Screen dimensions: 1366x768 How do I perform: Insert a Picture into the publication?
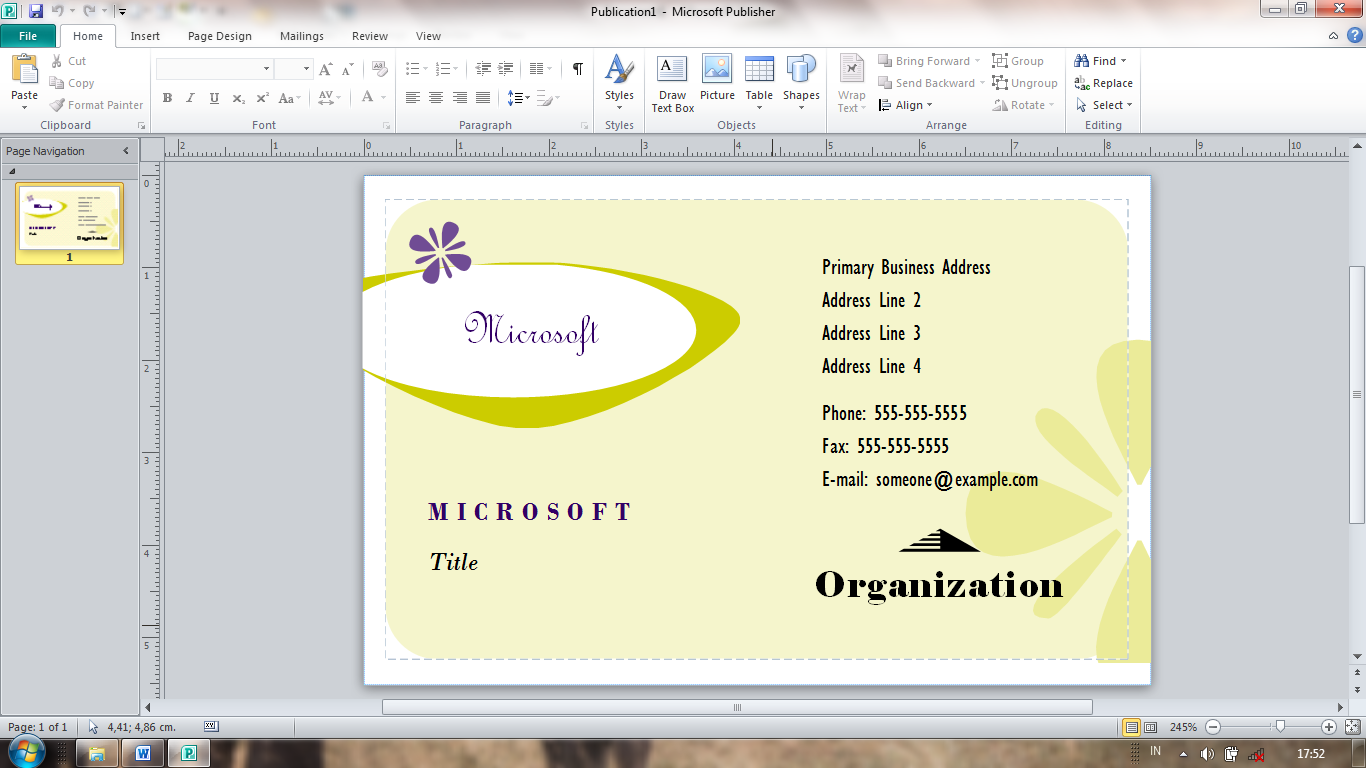tap(717, 84)
